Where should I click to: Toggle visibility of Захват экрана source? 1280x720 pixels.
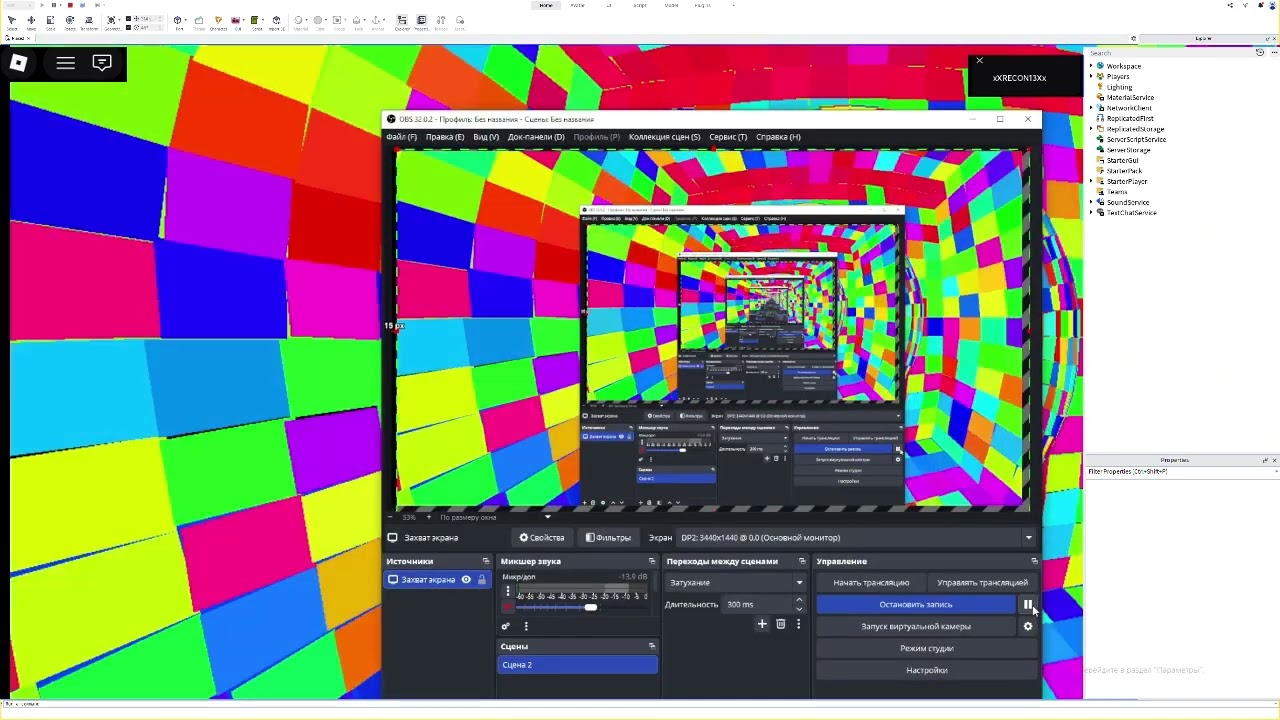[x=466, y=580]
